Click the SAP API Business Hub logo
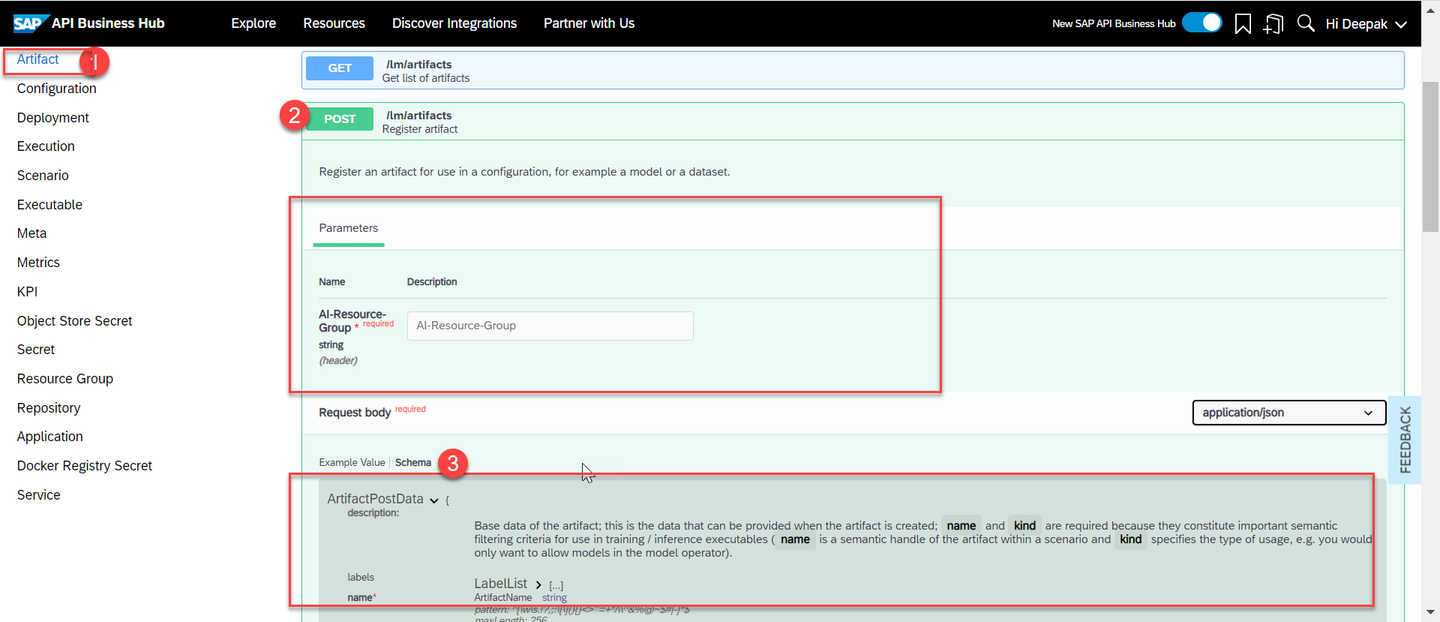1440x622 pixels. [89, 23]
